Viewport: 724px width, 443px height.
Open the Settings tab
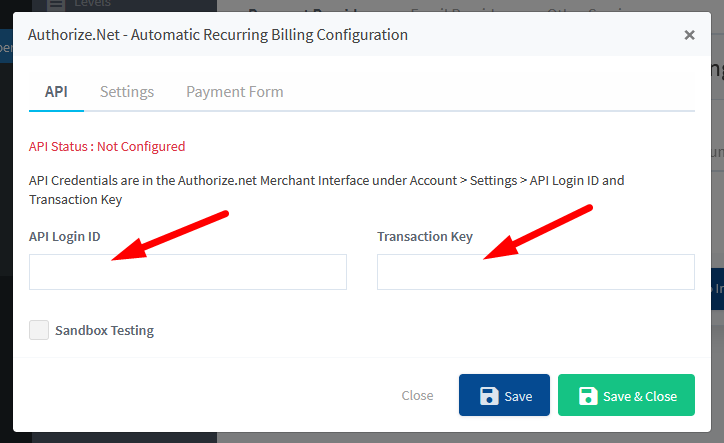click(127, 91)
